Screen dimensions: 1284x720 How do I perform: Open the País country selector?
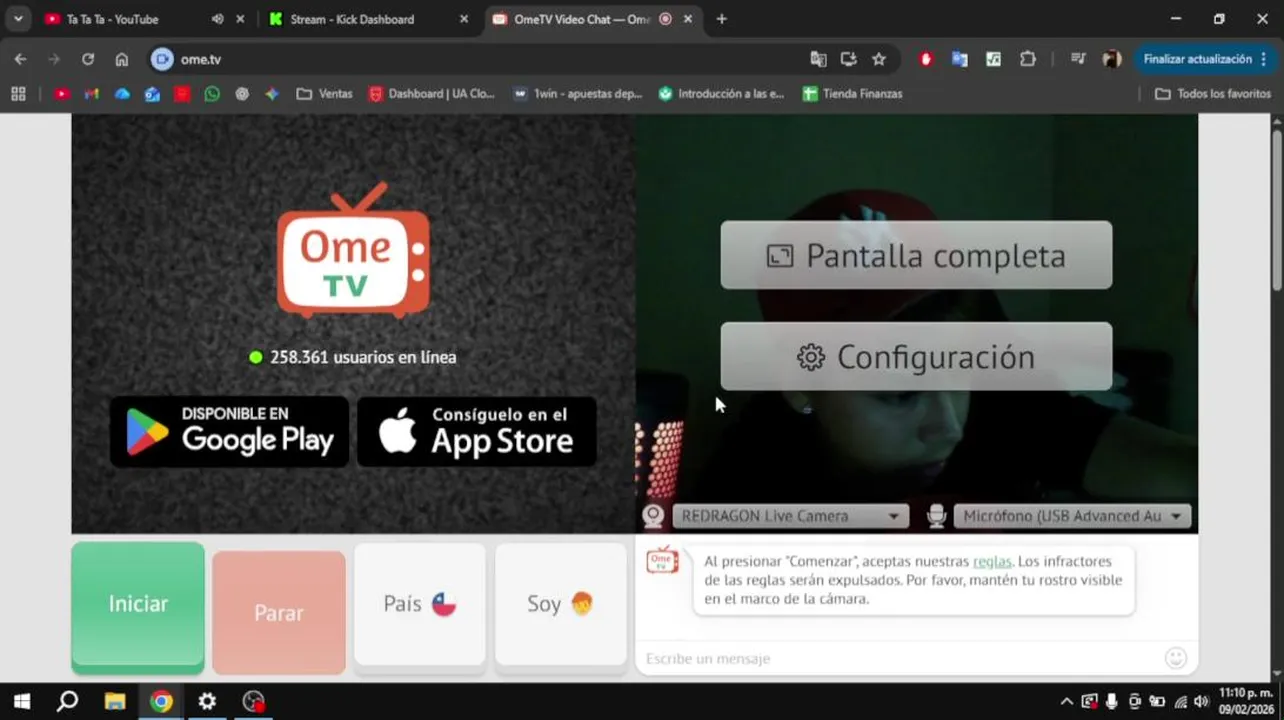pyautogui.click(x=420, y=604)
